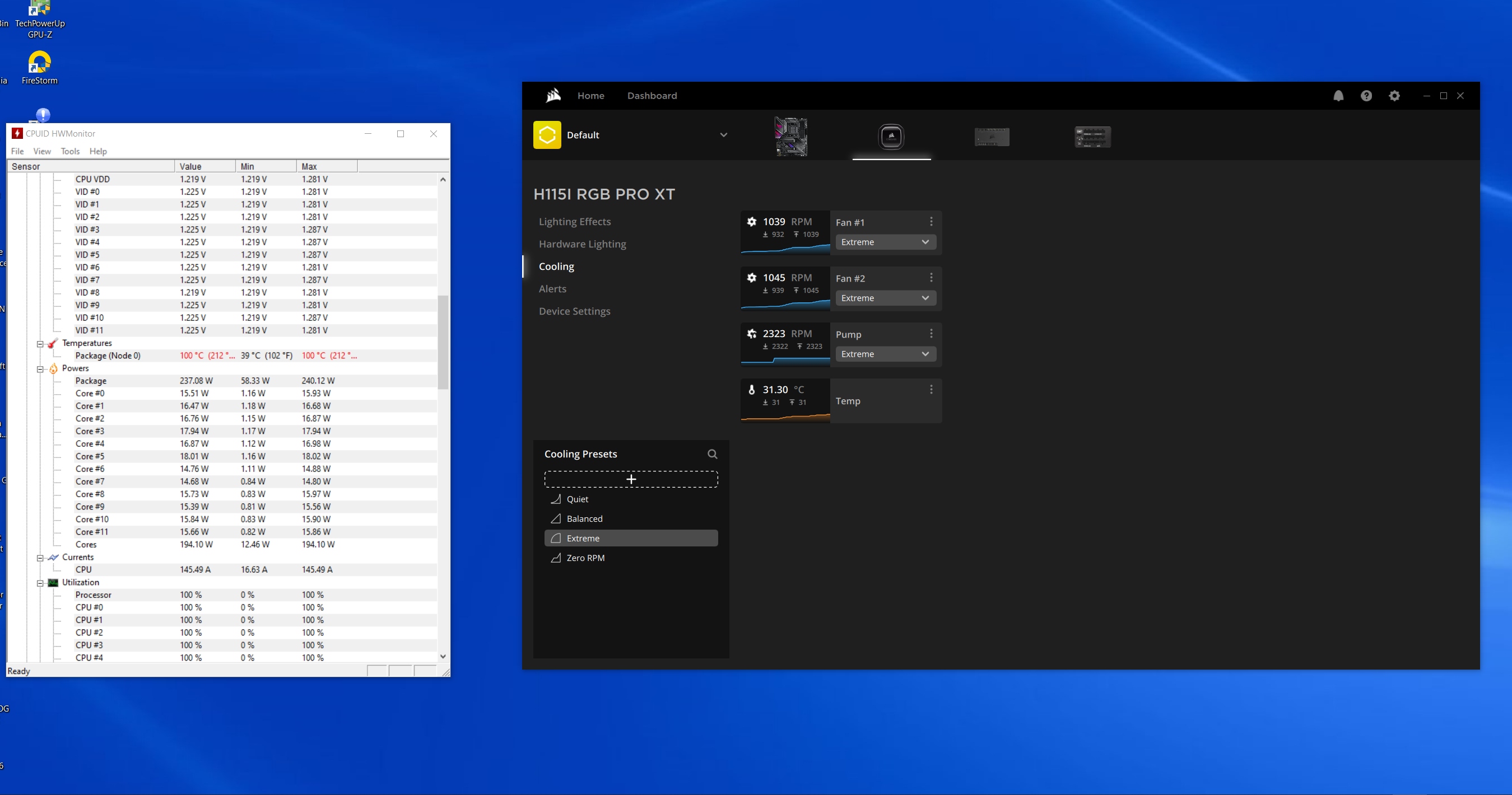
Task: Click the Pump icon beside 2323 RPM
Action: click(x=751, y=333)
